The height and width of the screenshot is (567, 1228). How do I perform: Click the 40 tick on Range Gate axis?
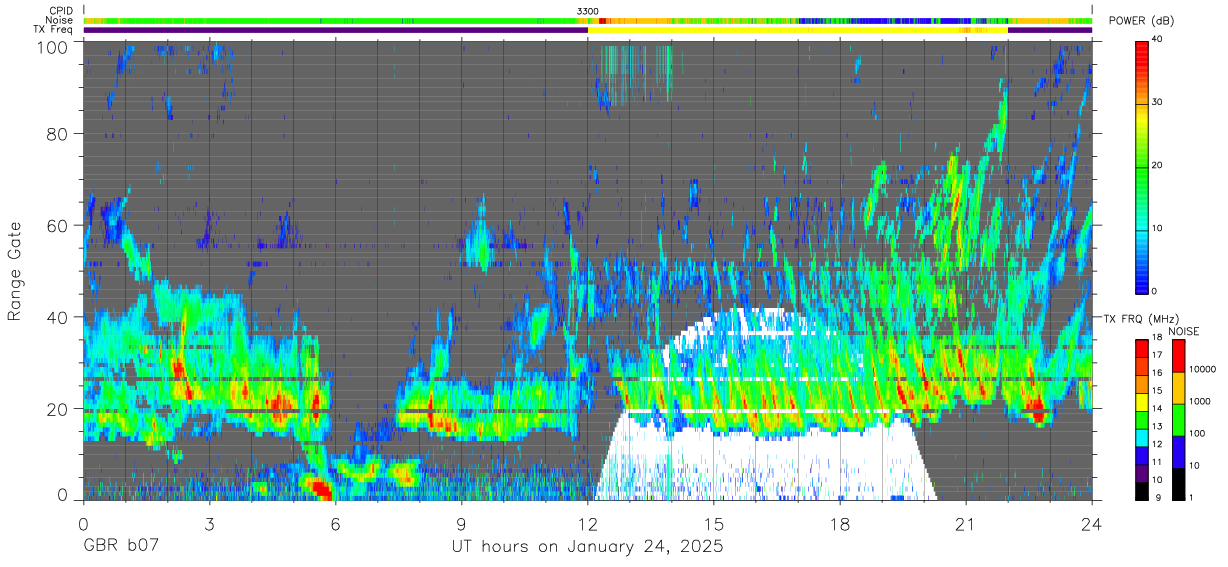(x=58, y=317)
